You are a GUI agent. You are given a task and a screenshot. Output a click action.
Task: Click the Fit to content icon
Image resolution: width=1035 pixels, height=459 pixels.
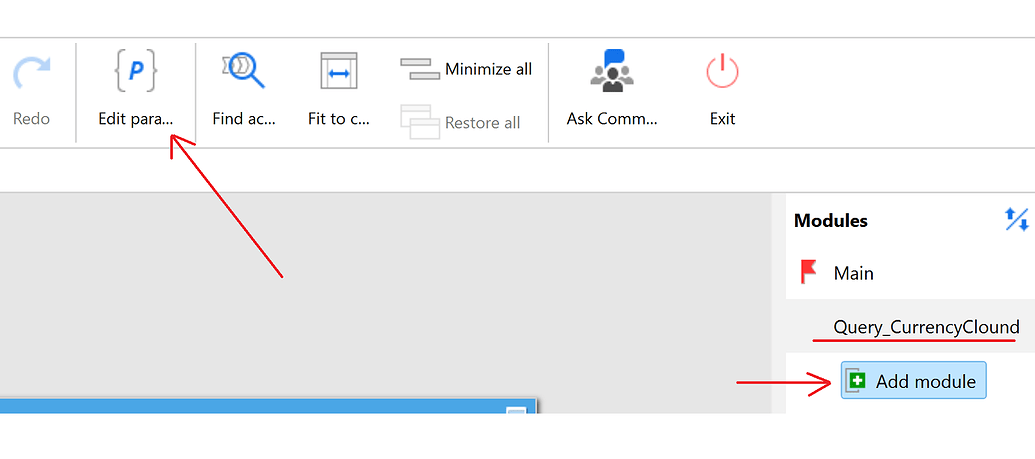coord(339,71)
